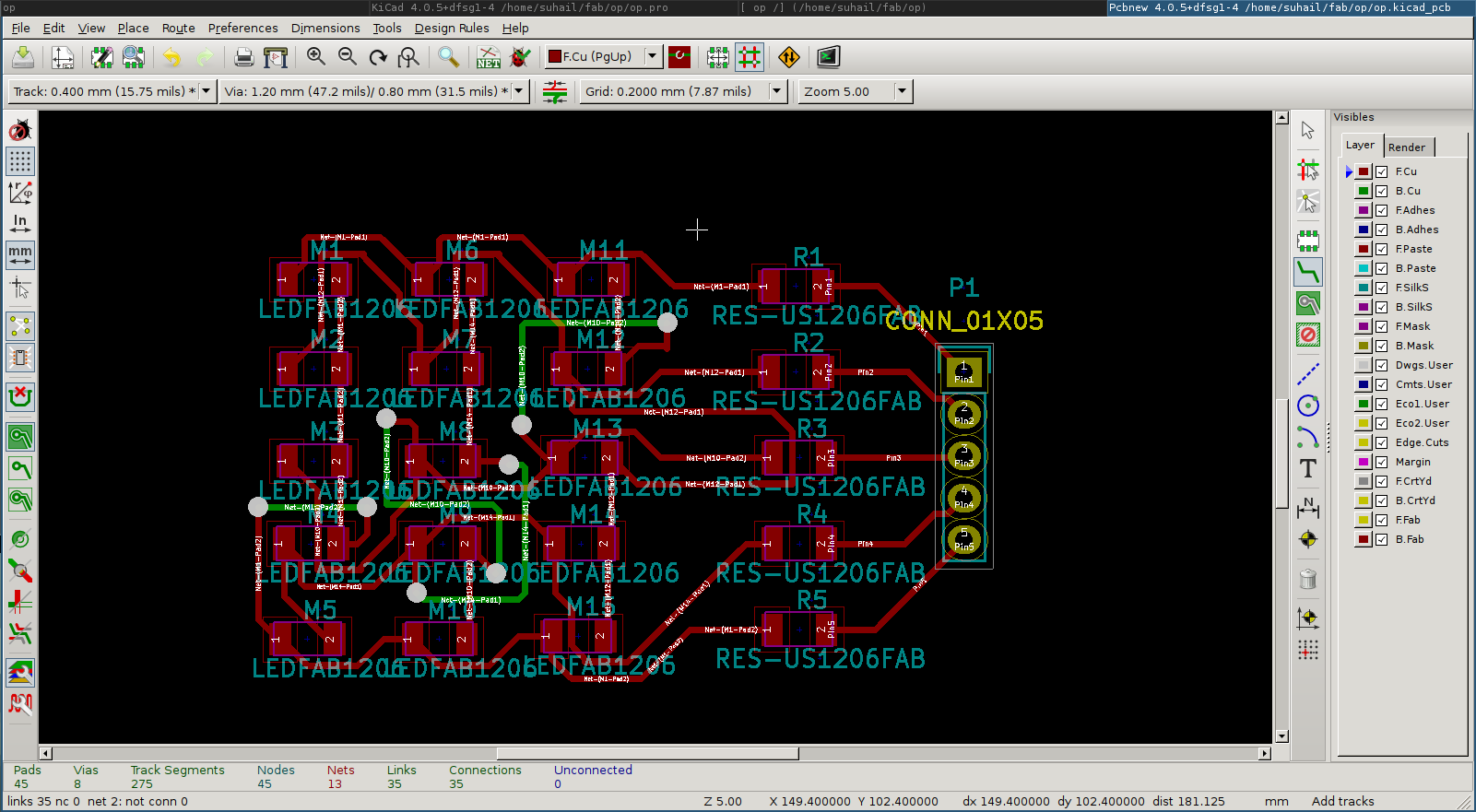
Task: Open the Place menu
Action: pyautogui.click(x=133, y=28)
